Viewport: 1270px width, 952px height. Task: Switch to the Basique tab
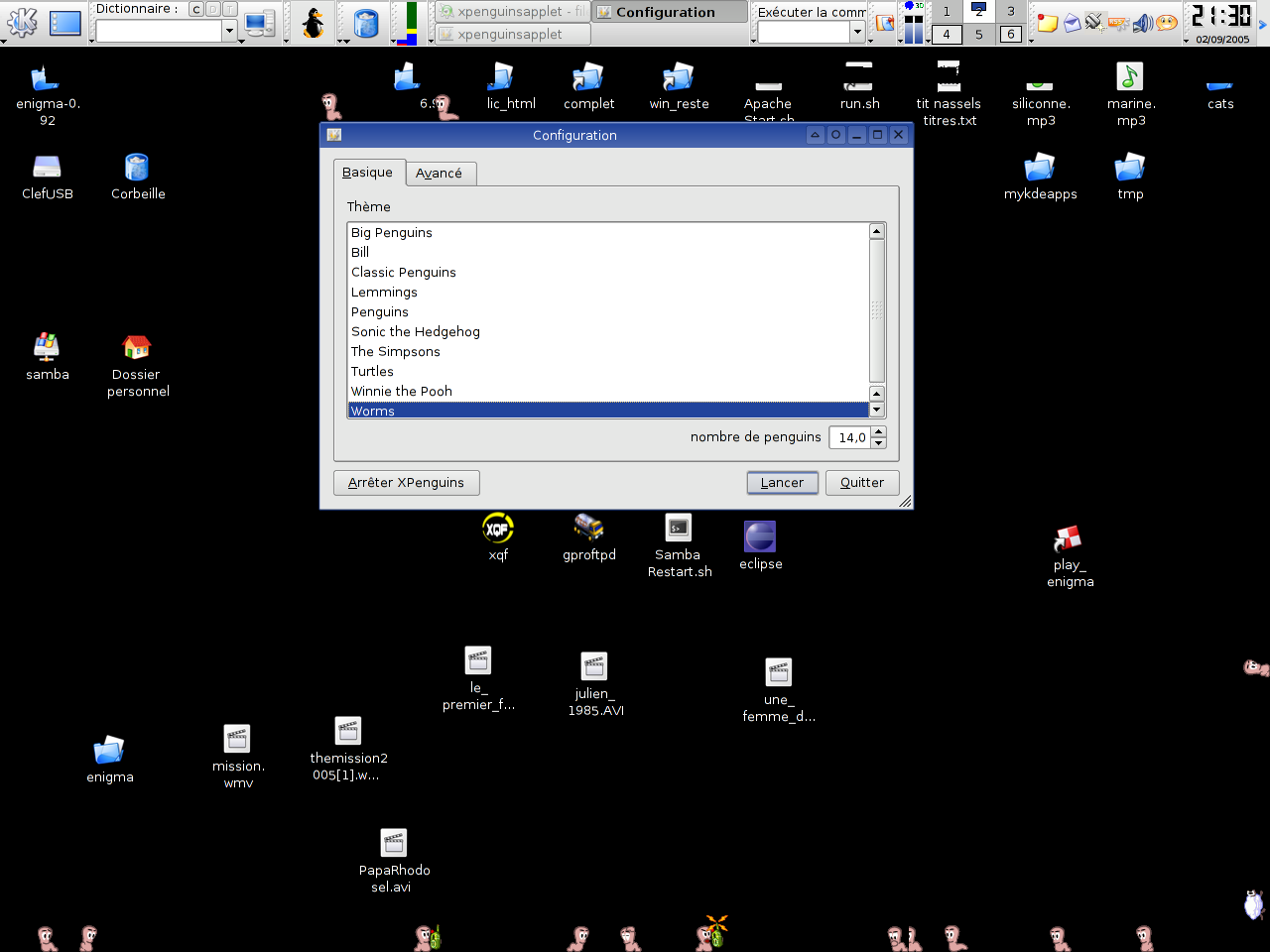(367, 173)
